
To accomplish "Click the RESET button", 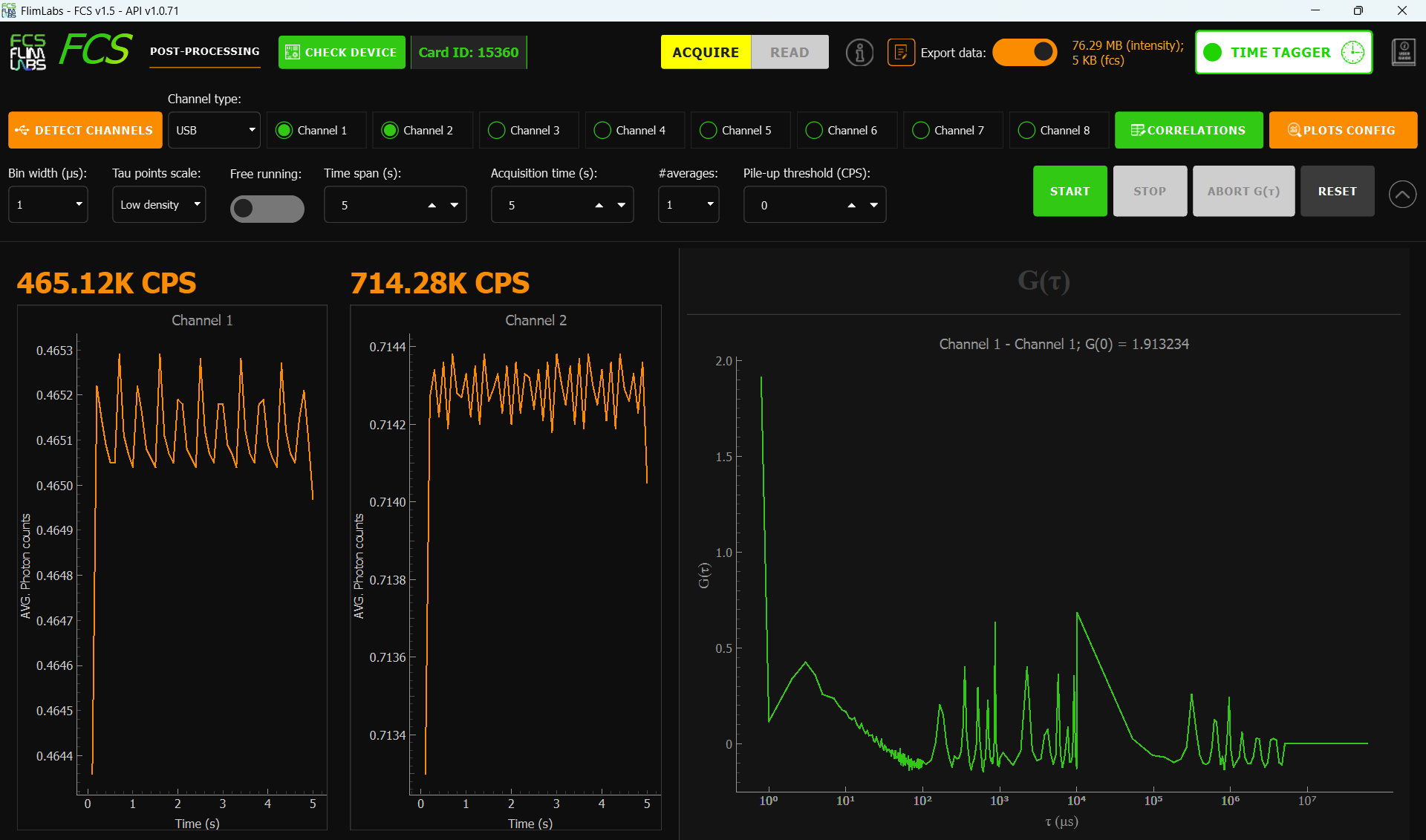I will point(1336,192).
